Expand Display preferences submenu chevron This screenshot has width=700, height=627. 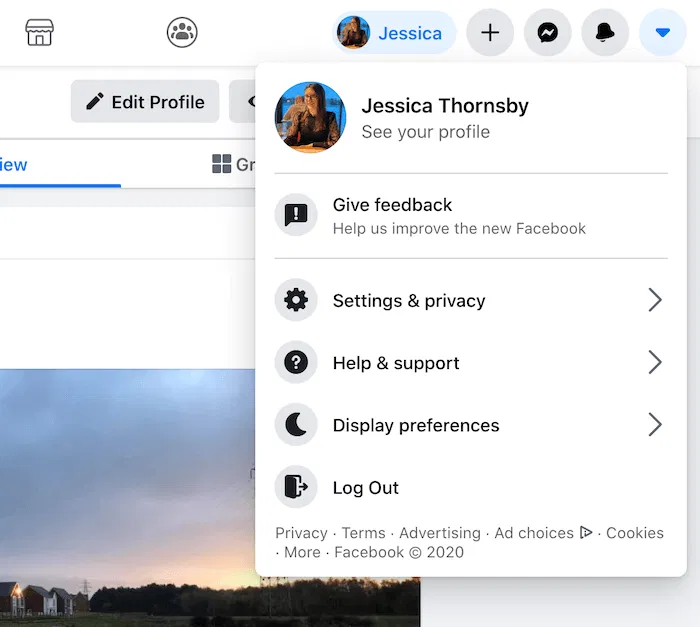655,425
